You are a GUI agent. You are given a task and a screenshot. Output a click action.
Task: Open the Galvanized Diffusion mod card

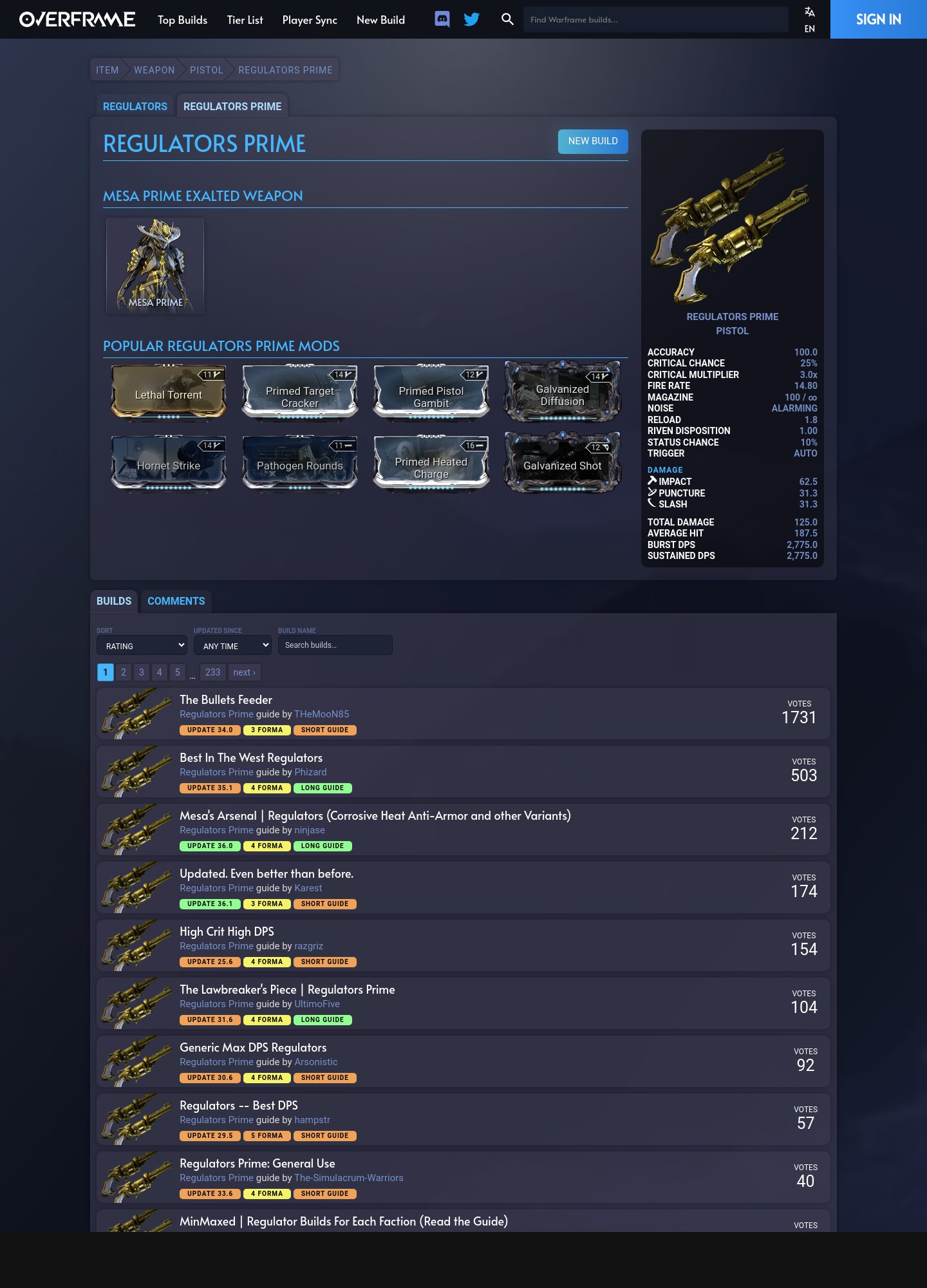(563, 392)
